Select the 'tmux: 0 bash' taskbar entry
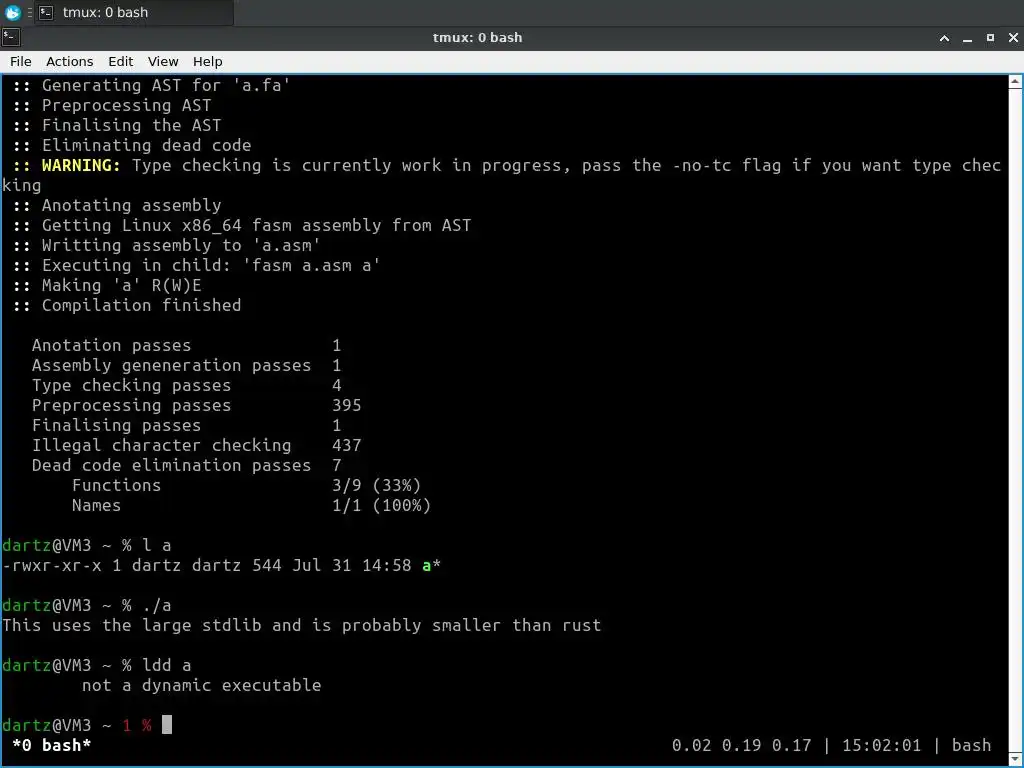This screenshot has width=1024, height=768. [x=133, y=12]
